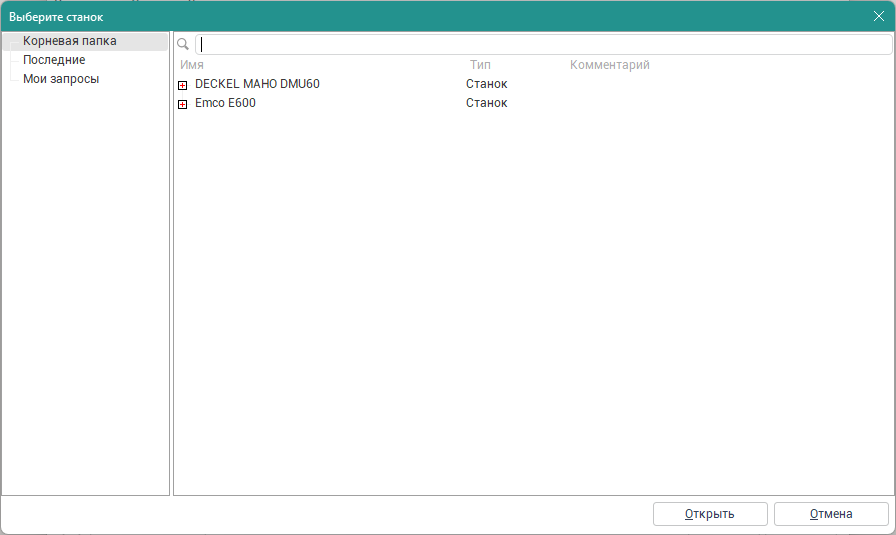Sort by the Имя column header

pos(192,65)
